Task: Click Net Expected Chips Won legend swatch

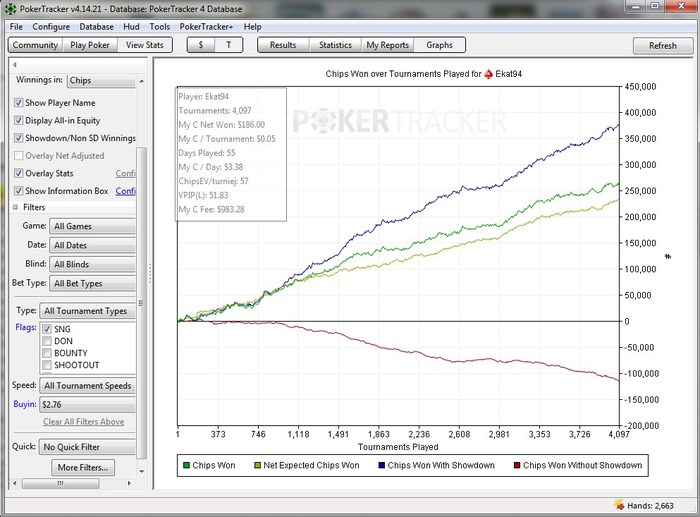Action: tap(257, 465)
